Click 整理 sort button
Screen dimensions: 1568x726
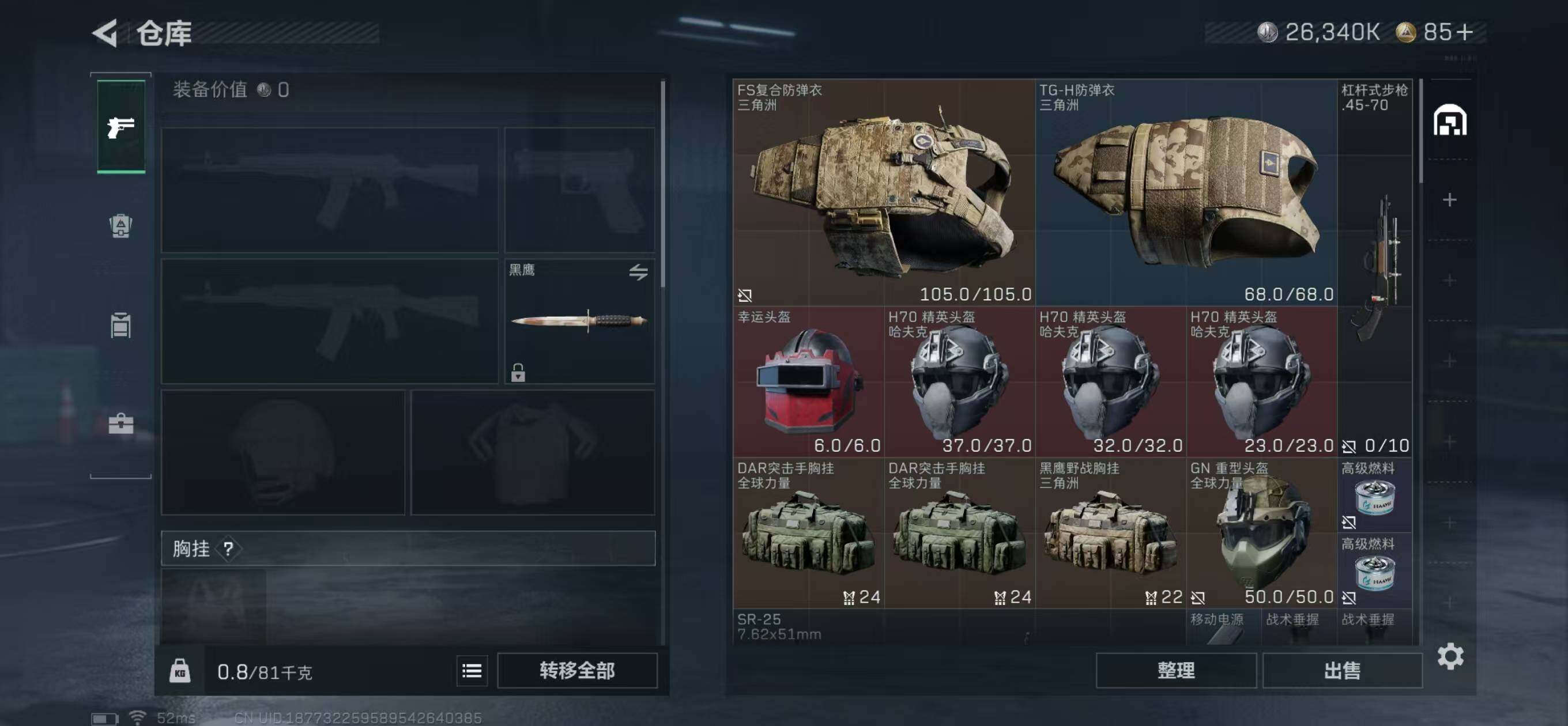tap(1176, 671)
